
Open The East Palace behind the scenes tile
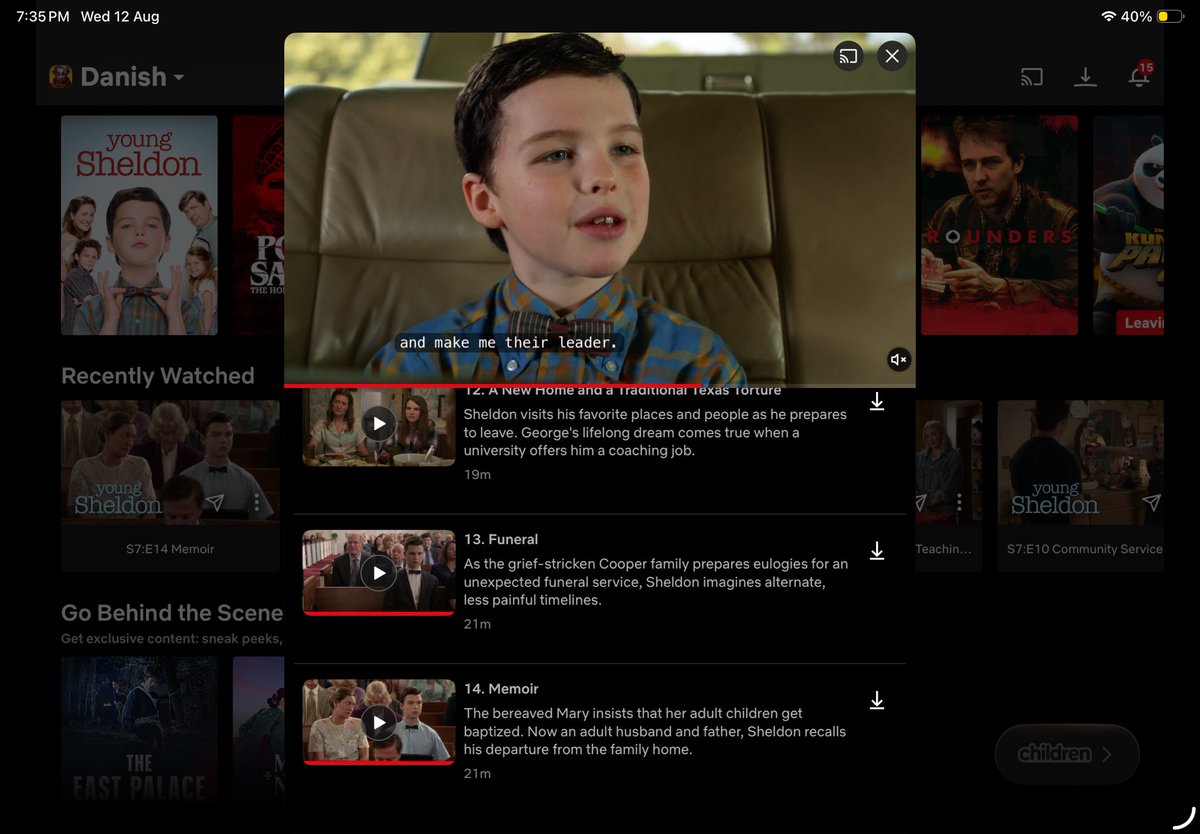(x=139, y=732)
